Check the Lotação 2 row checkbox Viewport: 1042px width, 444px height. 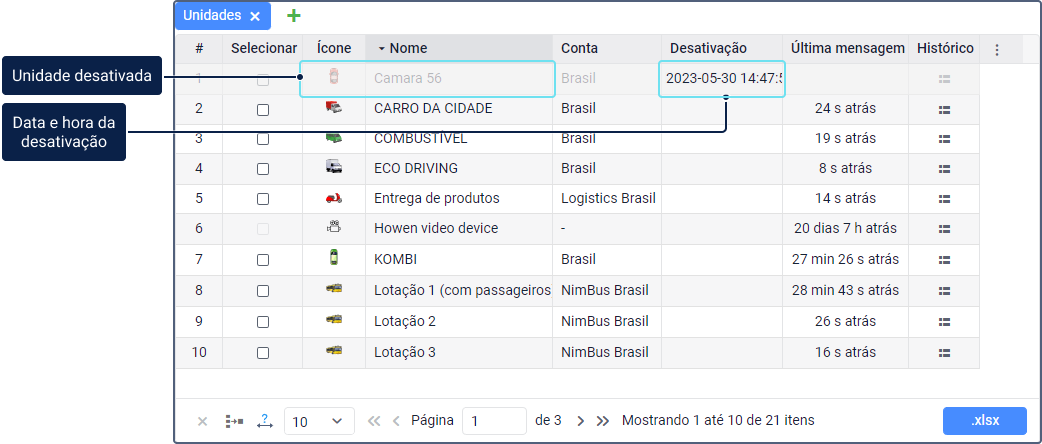[x=263, y=322]
